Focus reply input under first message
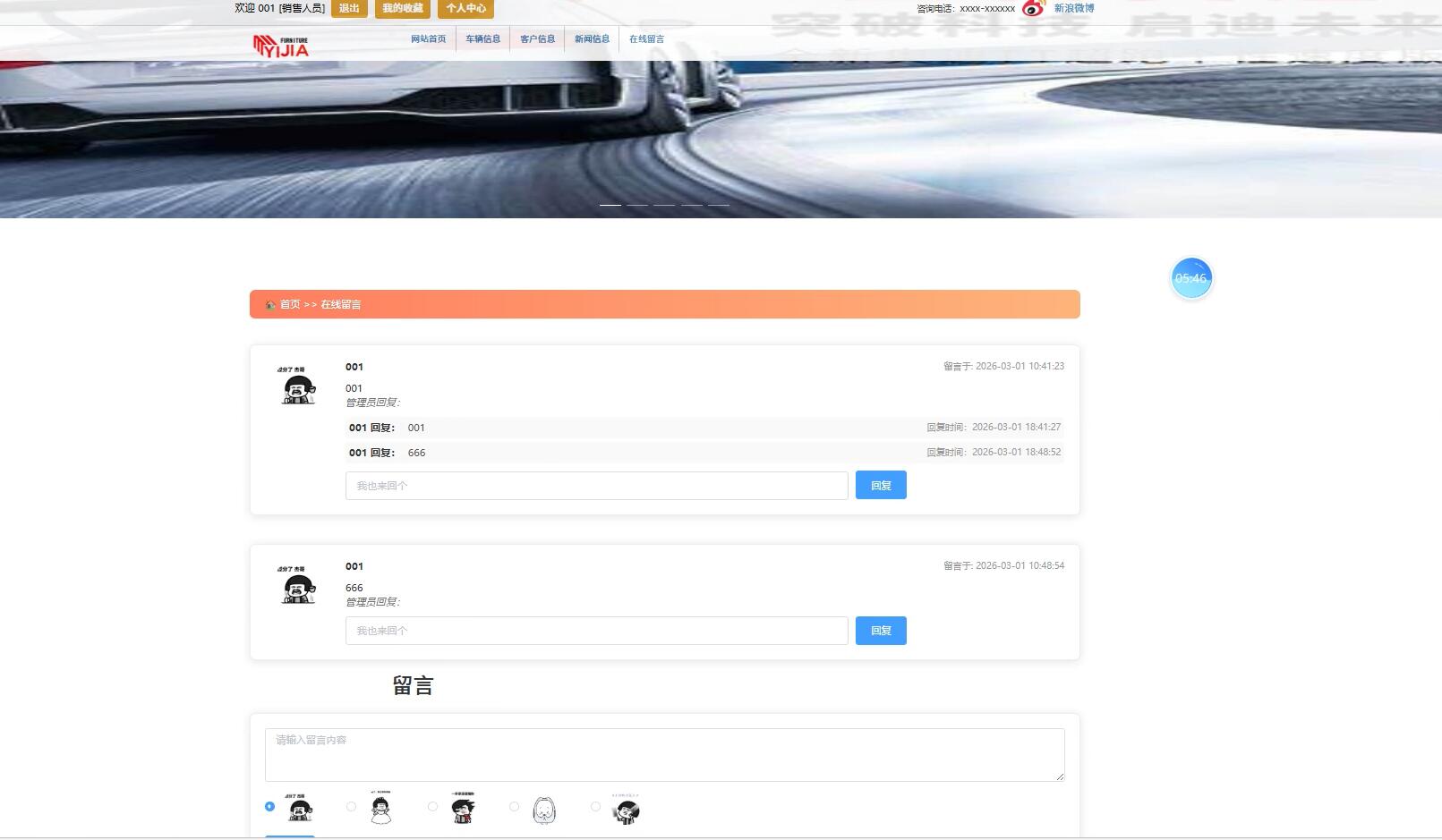1442x840 pixels. pyautogui.click(x=597, y=486)
